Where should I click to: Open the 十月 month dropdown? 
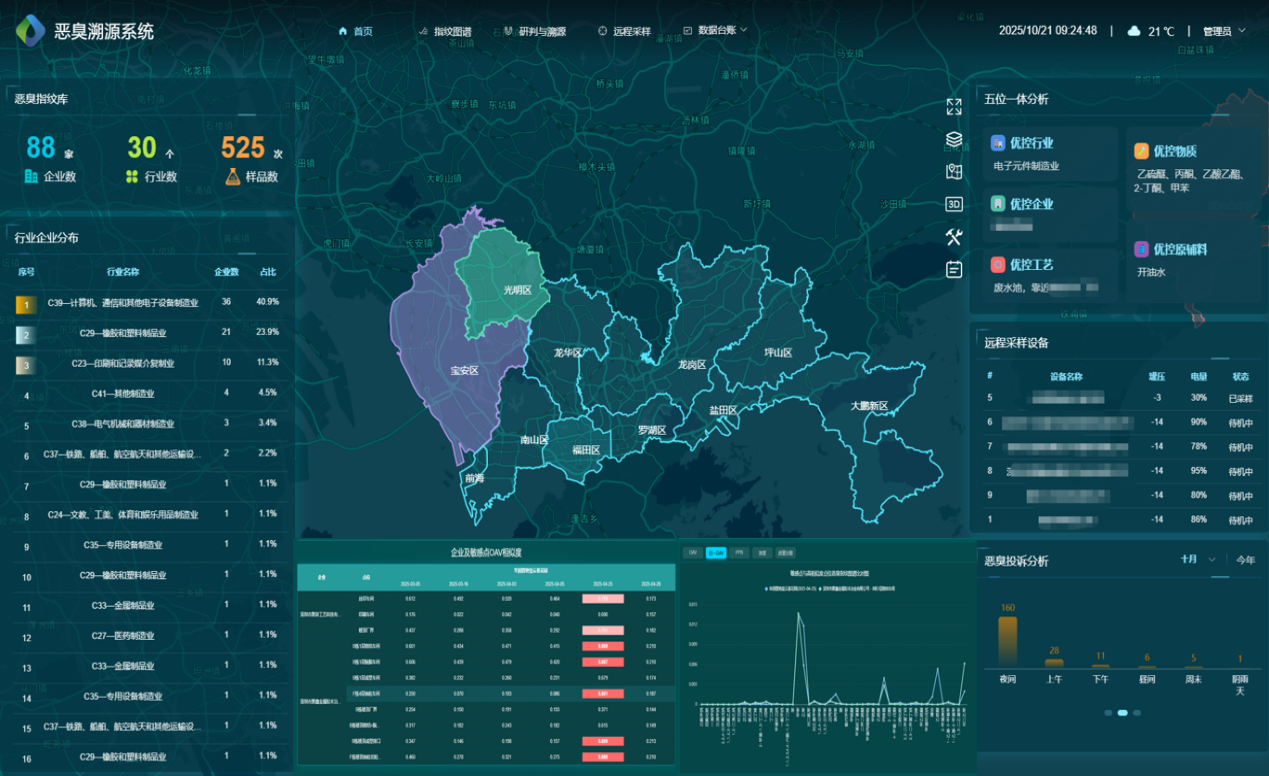pyautogui.click(x=1197, y=560)
